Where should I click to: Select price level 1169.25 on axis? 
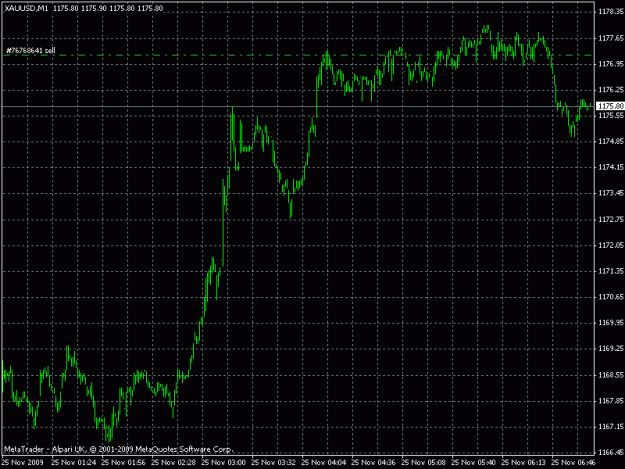pyautogui.click(x=611, y=349)
